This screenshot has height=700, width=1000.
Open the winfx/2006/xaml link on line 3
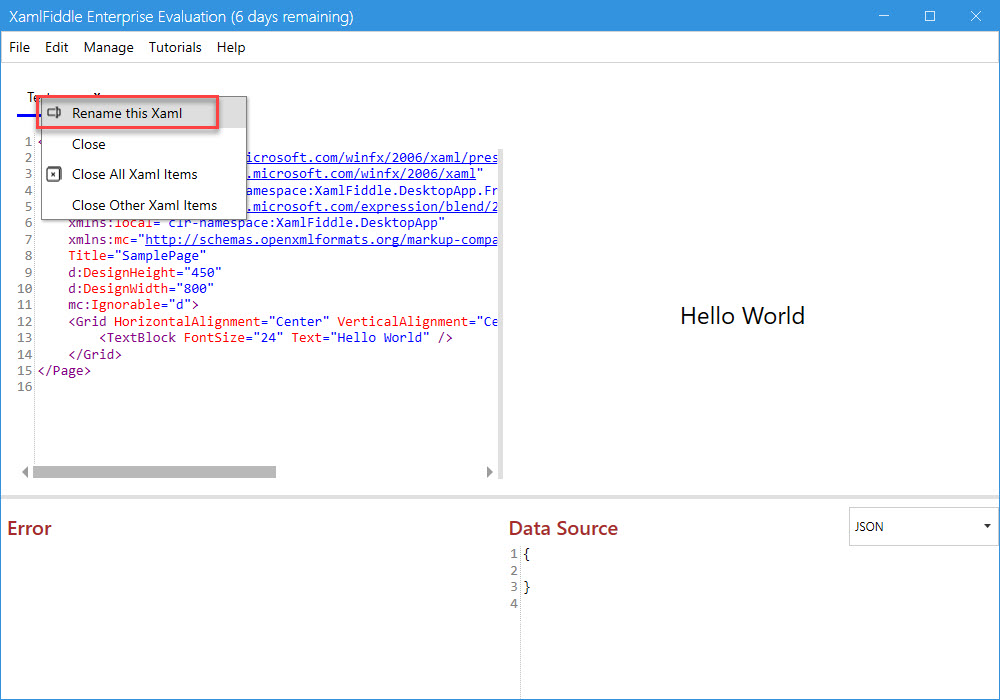(x=364, y=173)
